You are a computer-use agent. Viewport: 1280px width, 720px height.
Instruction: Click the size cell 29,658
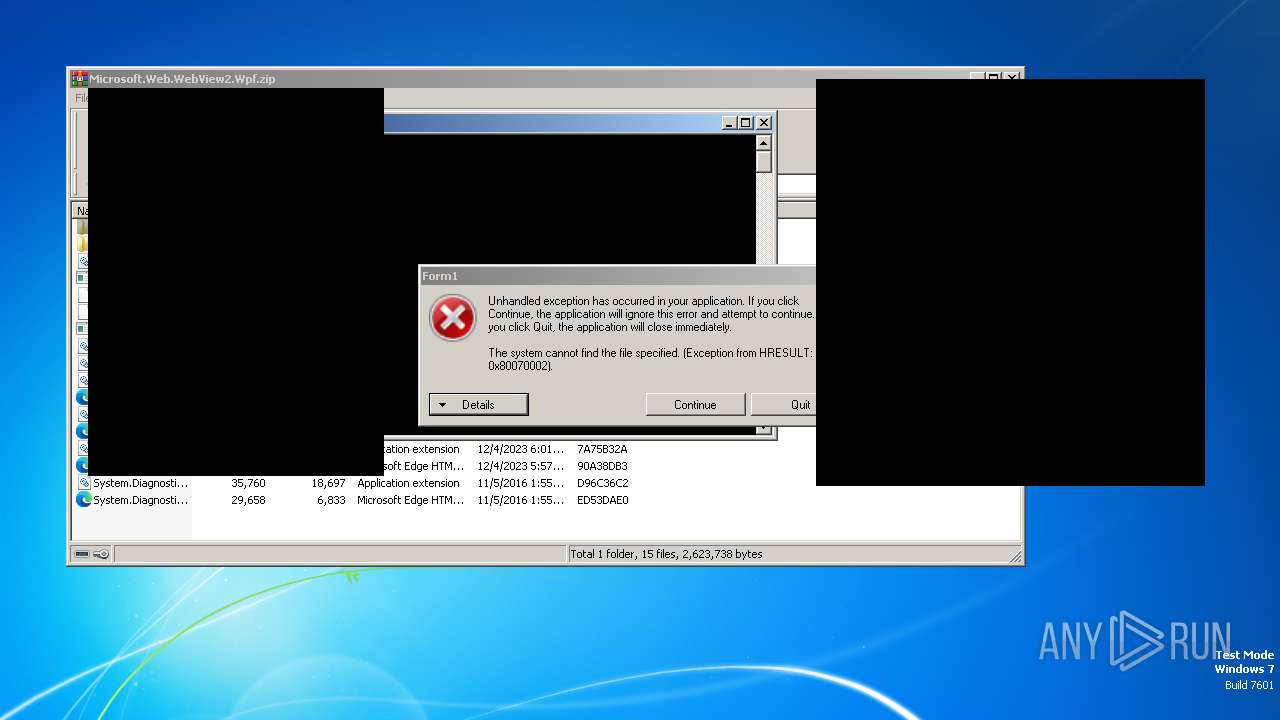tap(248, 500)
